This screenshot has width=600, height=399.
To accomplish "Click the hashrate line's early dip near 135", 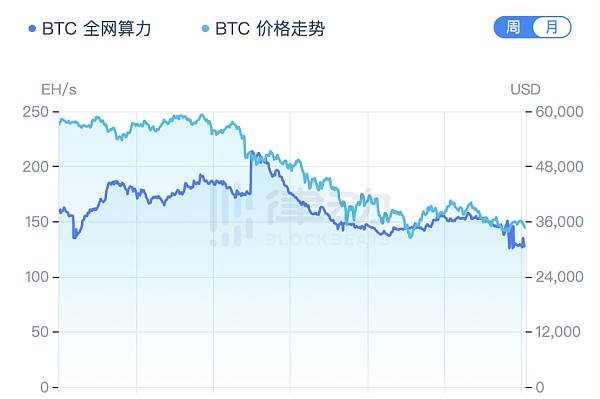I will 75,233.
